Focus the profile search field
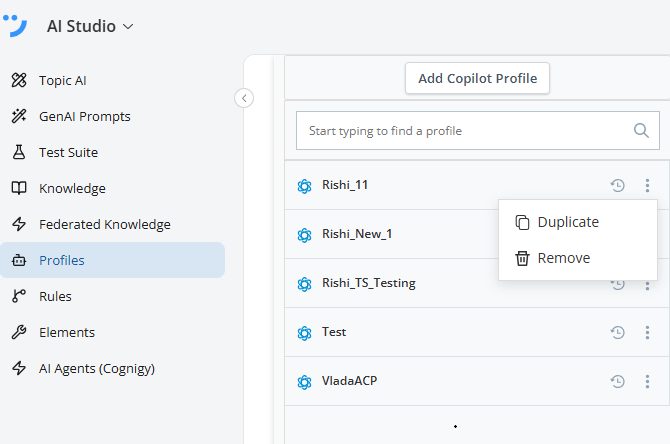This screenshot has height=444, width=670. click(478, 131)
